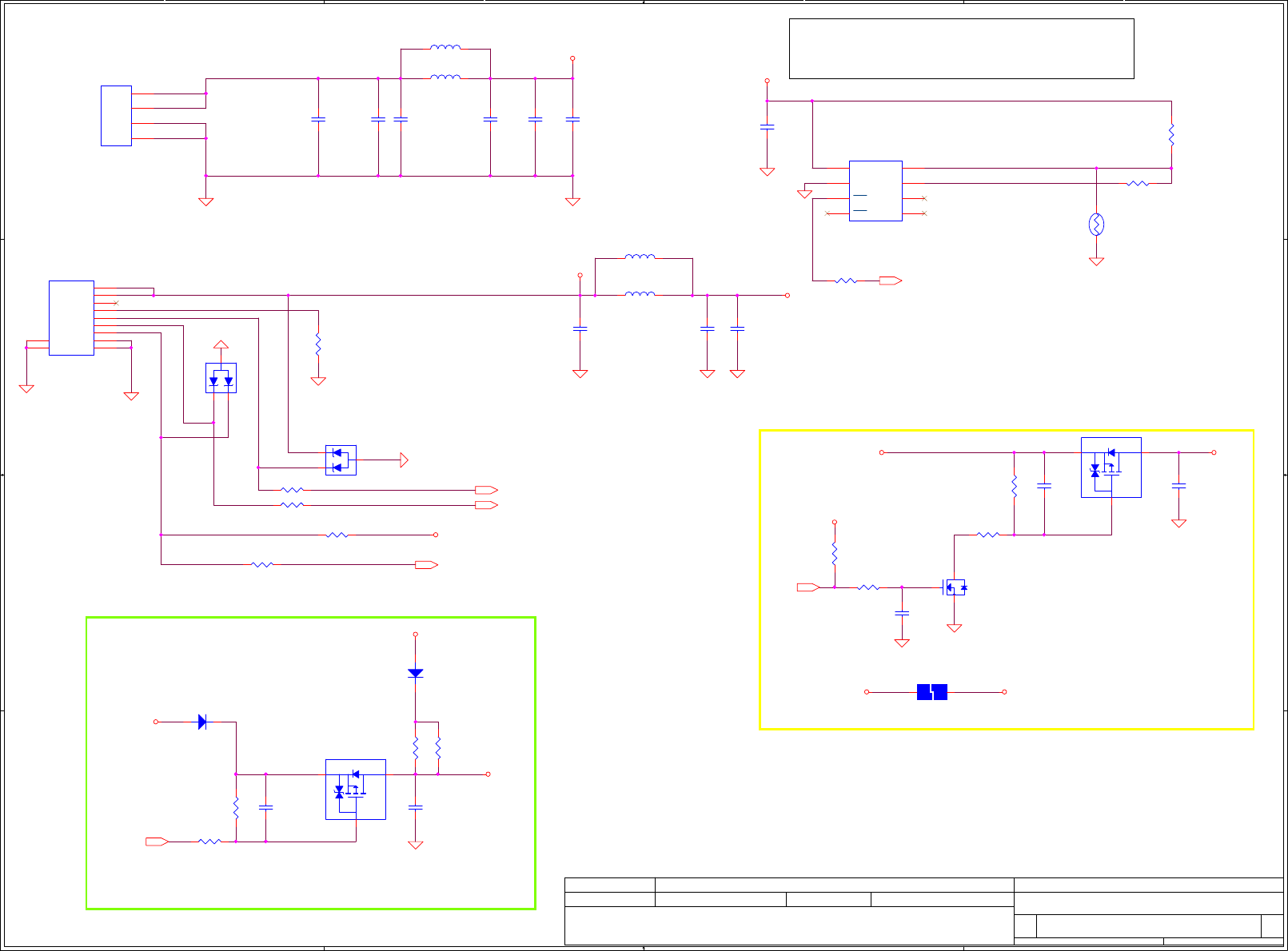Click the oval thermistor symbol at top right
1288x951 pixels.
coord(1096,225)
